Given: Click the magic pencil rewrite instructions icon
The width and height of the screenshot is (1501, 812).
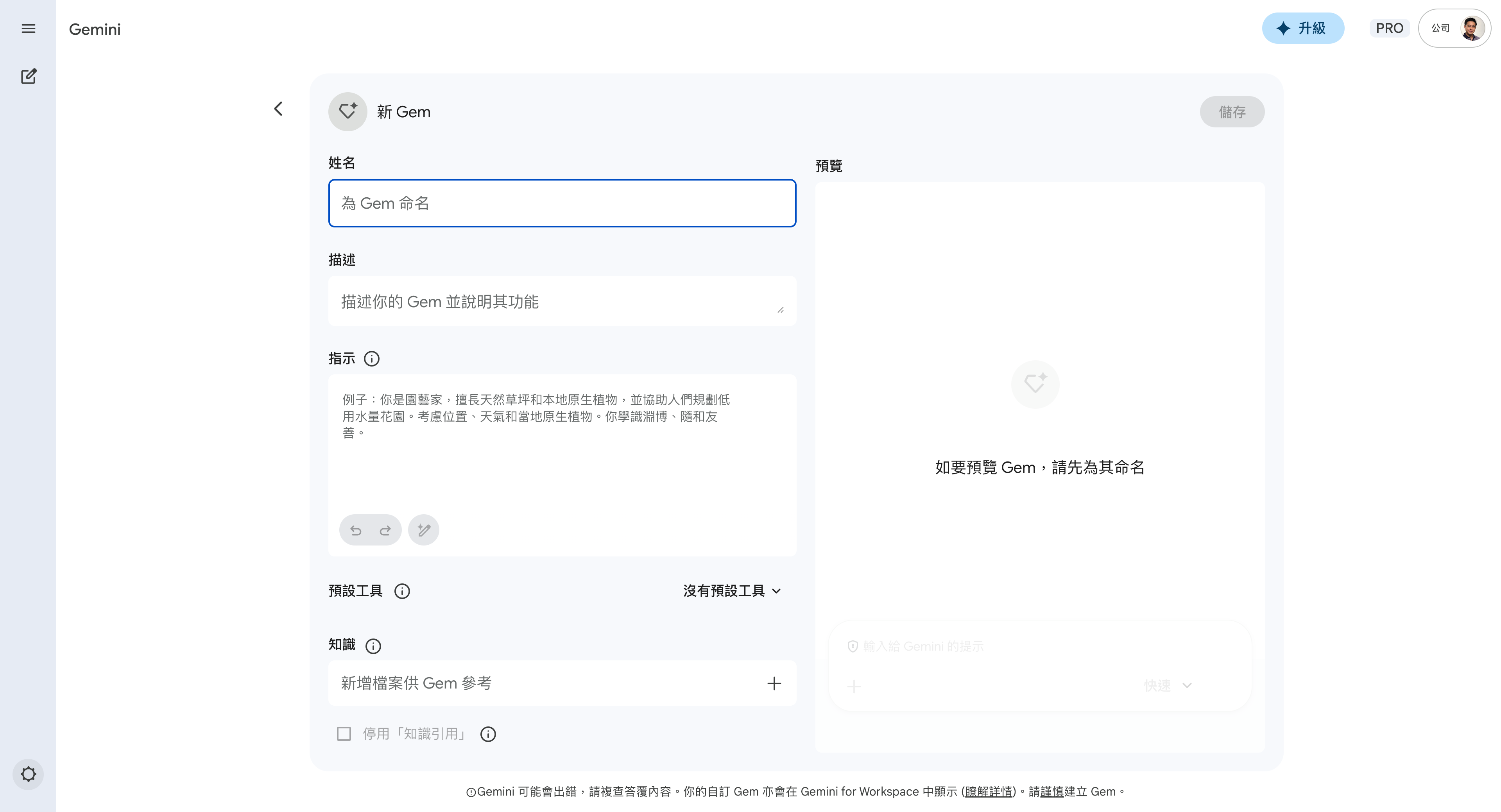Looking at the screenshot, I should (424, 530).
